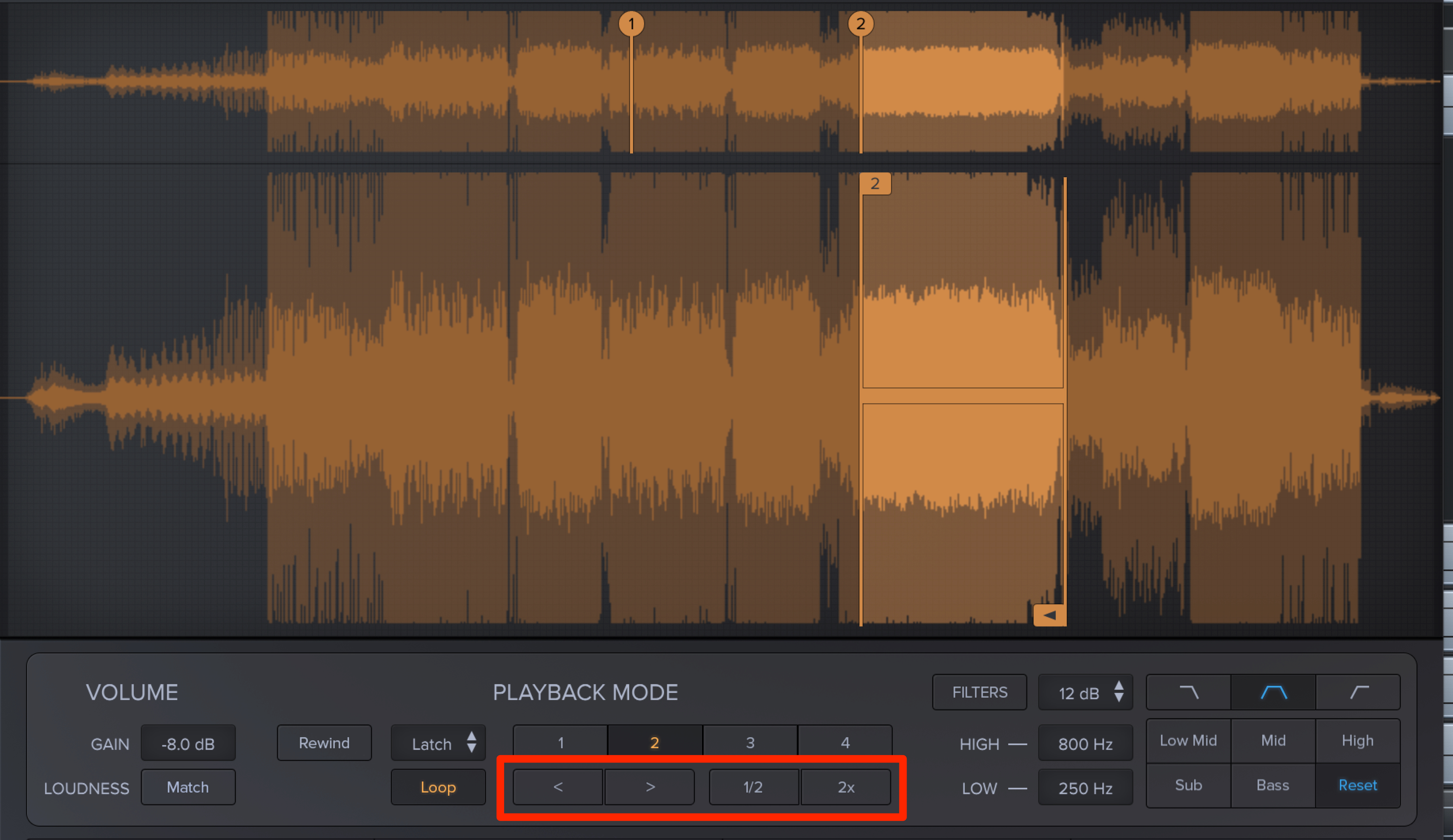This screenshot has height=840, width=1453.
Task: Click the blue Reset filter preset
Action: pyautogui.click(x=1358, y=785)
